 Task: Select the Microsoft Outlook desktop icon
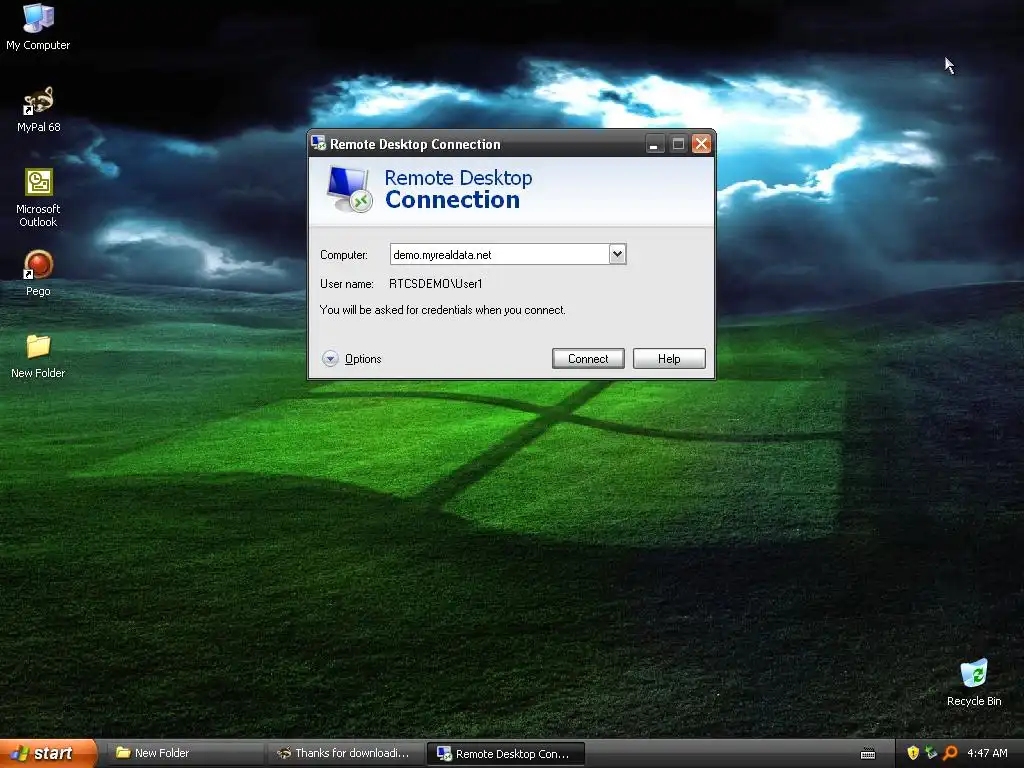pos(38,198)
